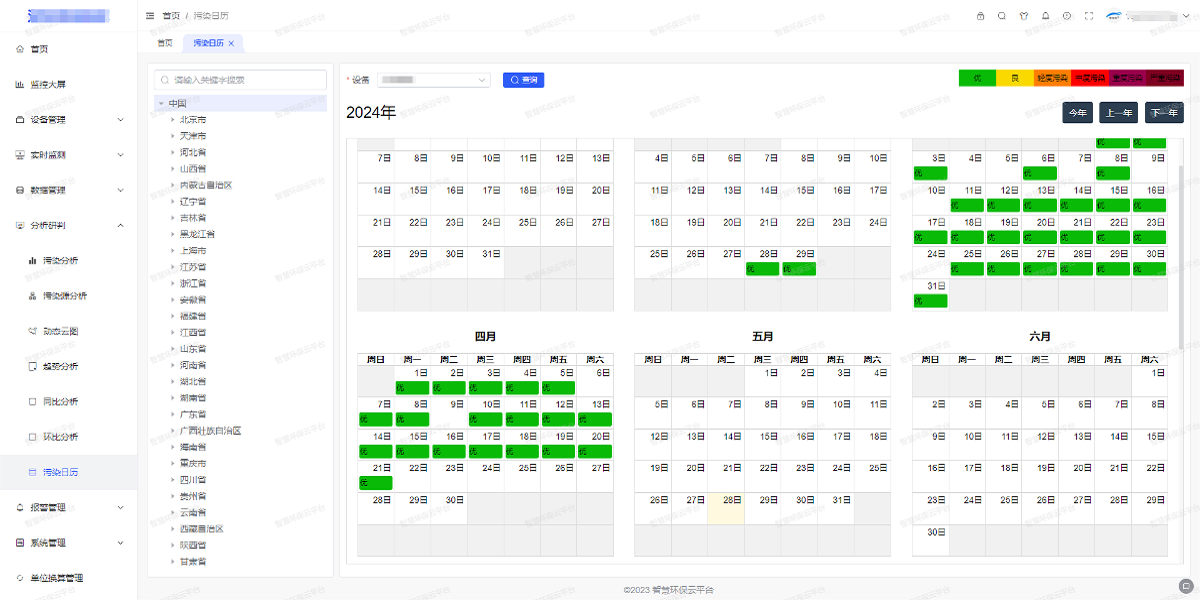The width and height of the screenshot is (1200, 600).
Task: Close the 污染日历 tab with its X
Action: coord(231,43)
